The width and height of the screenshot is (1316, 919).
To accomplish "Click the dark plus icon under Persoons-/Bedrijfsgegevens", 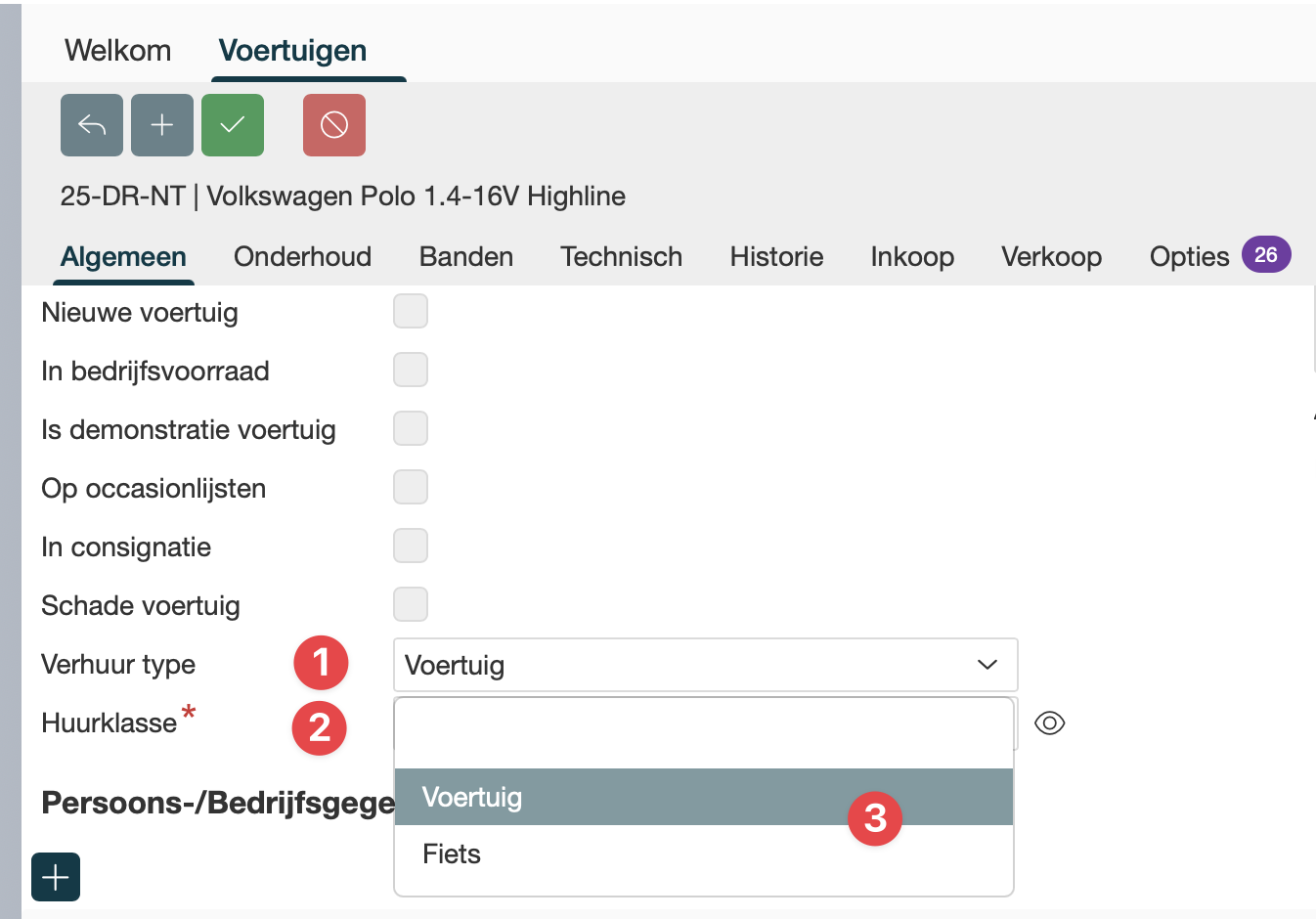I will pos(56,877).
